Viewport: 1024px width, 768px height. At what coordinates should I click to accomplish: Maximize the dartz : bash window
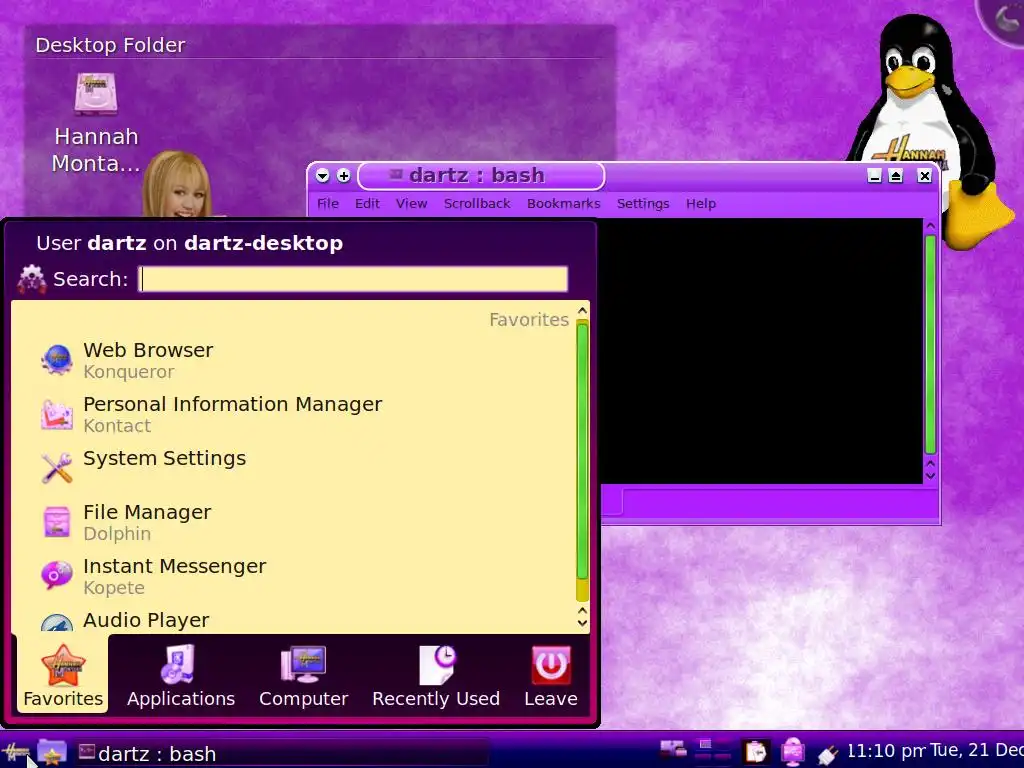click(x=896, y=176)
